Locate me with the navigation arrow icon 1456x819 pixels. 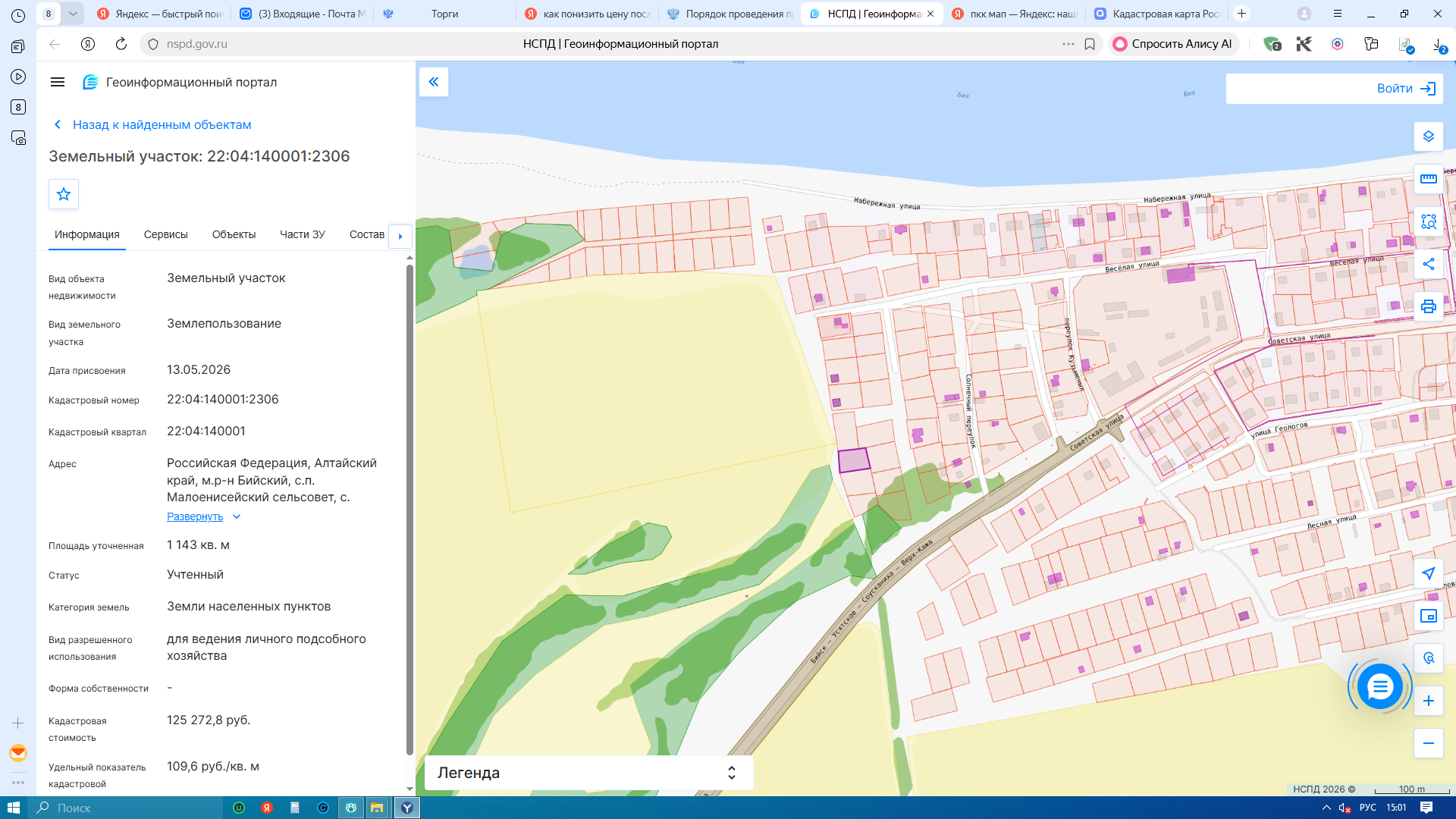click(1429, 573)
